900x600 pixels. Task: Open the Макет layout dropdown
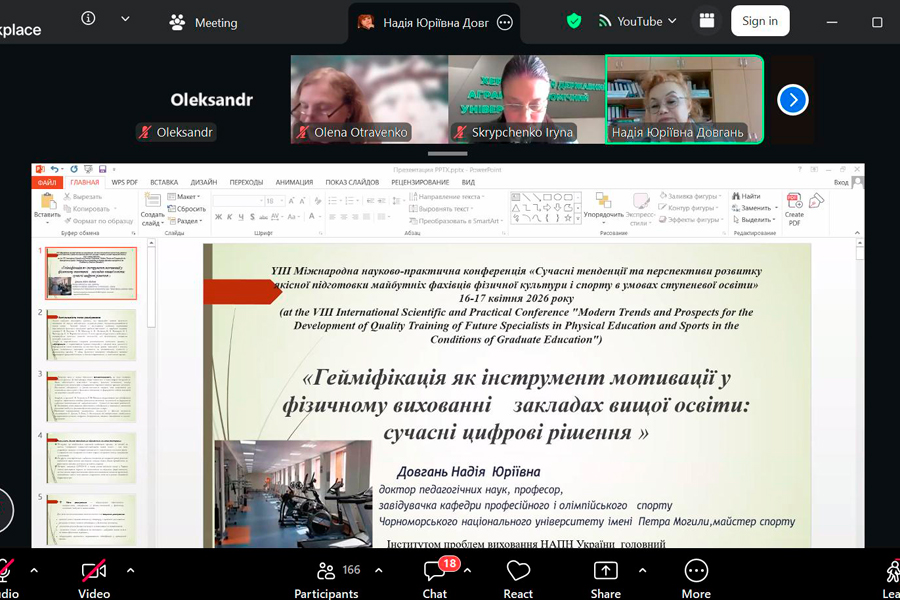[184, 197]
